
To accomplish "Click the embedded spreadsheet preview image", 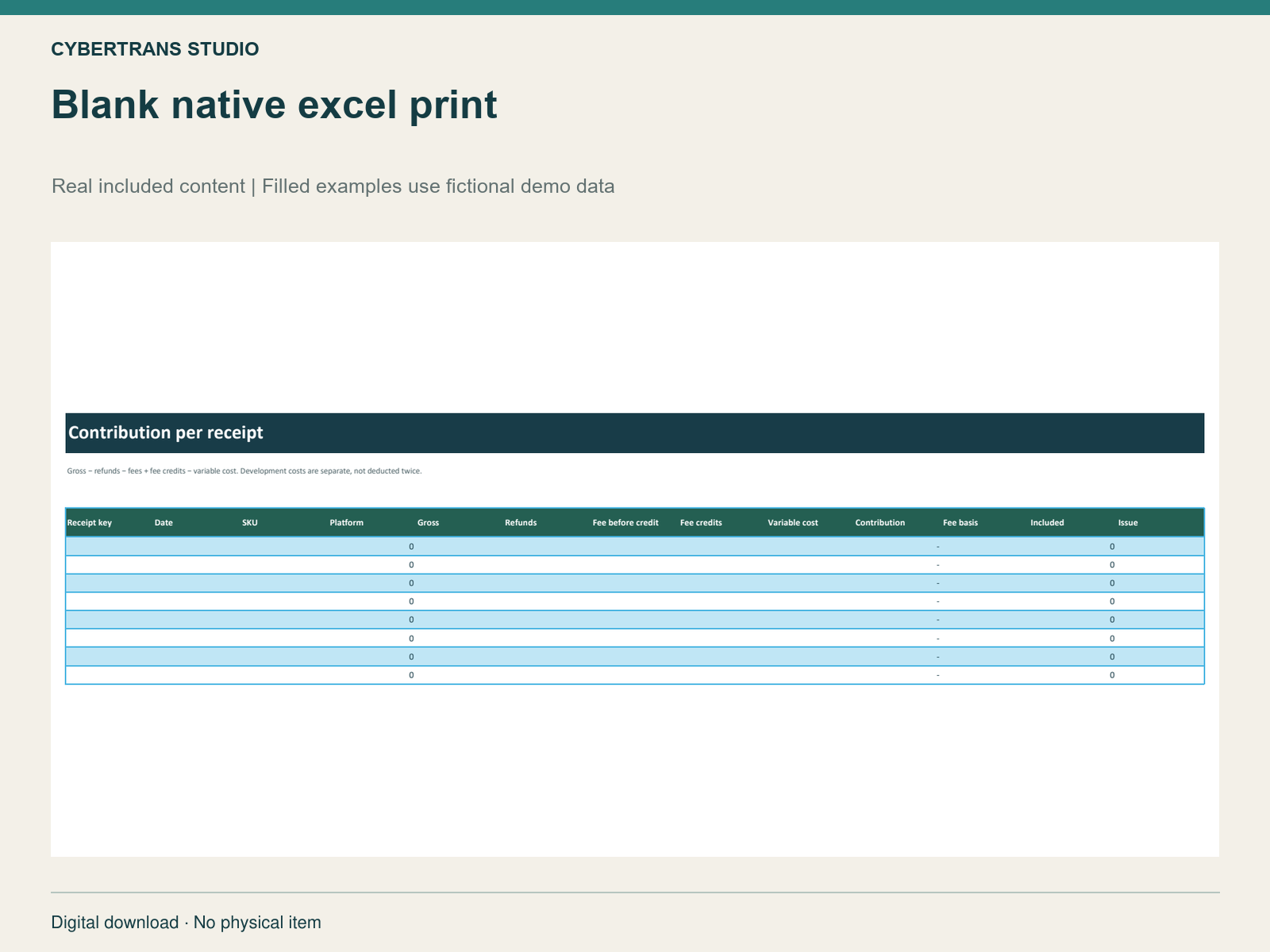I will [635, 549].
